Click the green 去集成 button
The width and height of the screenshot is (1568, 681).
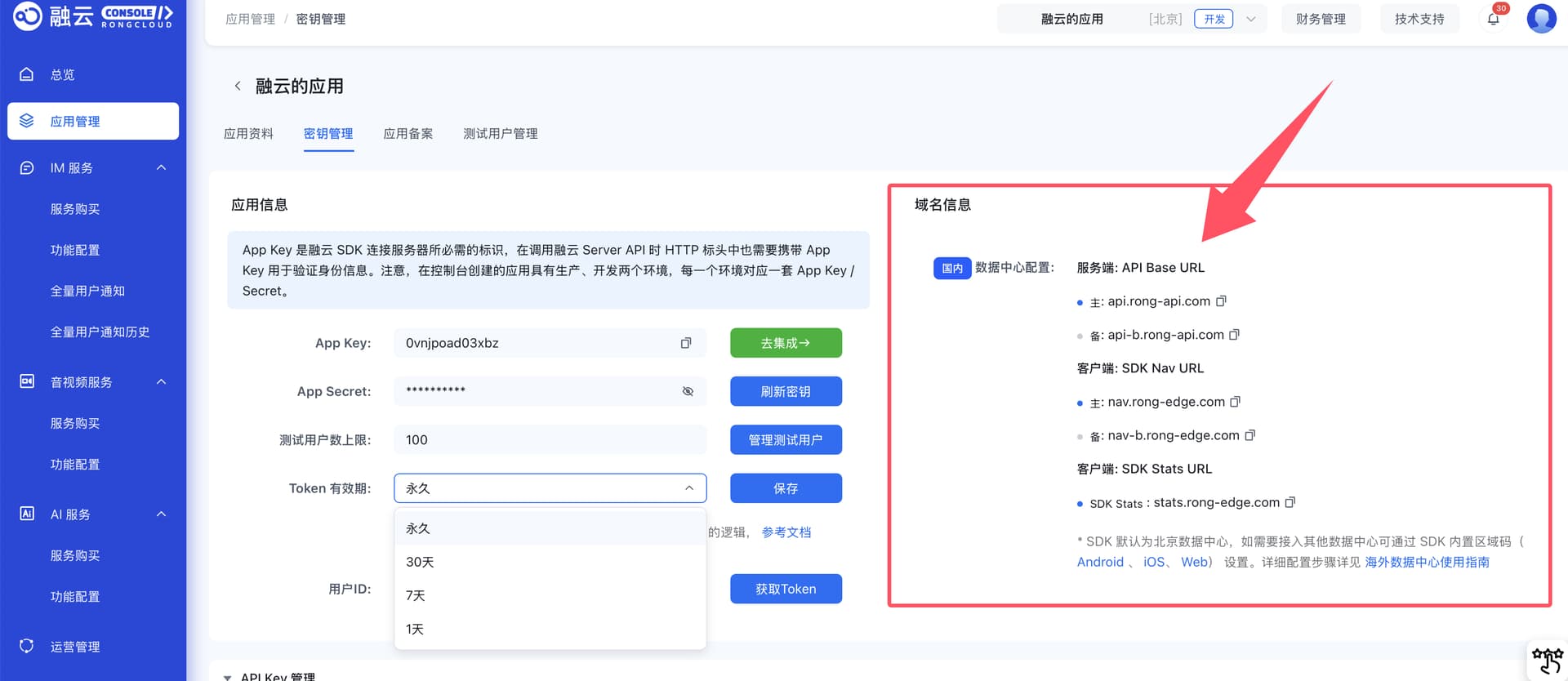(x=785, y=343)
